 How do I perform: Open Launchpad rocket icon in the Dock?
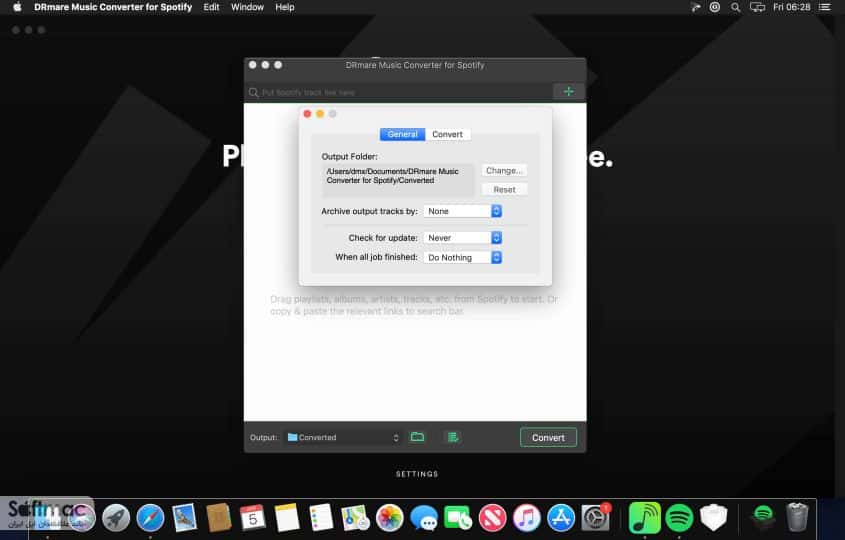click(116, 518)
